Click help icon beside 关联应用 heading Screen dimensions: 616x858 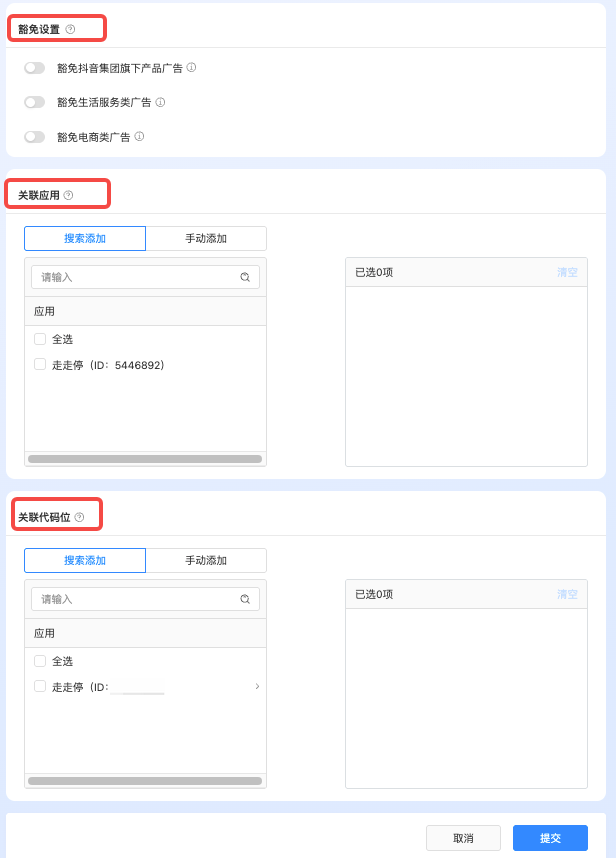click(x=68, y=195)
